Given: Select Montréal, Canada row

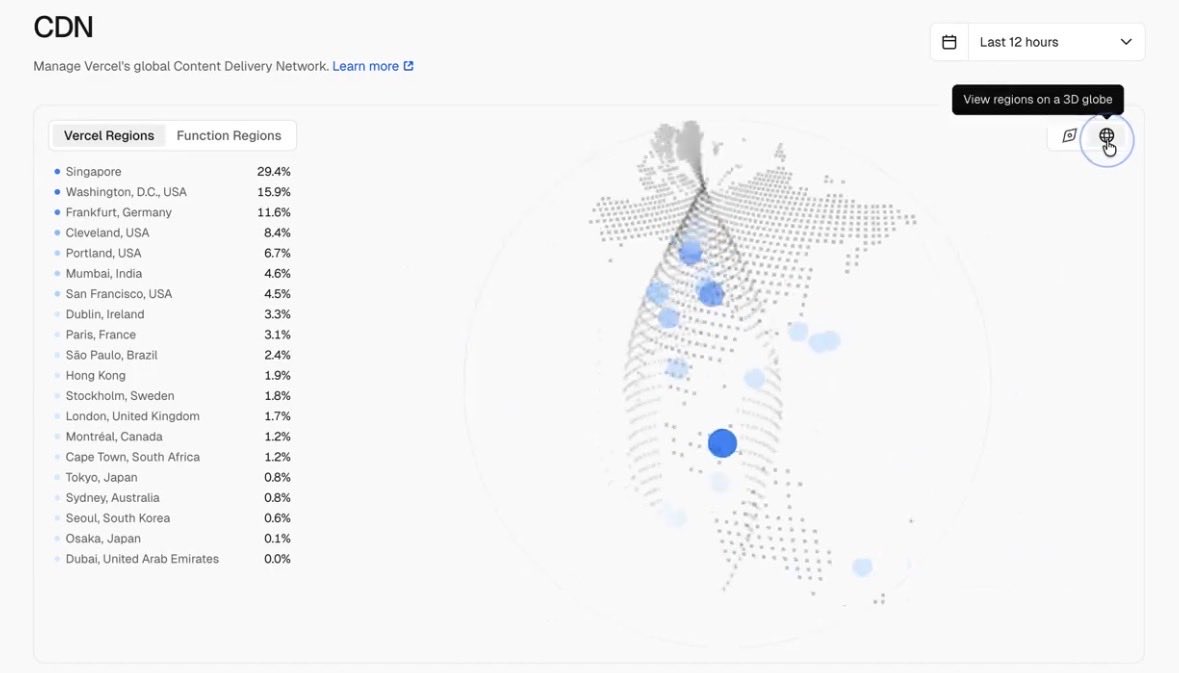Looking at the screenshot, I should pyautogui.click(x=172, y=436).
